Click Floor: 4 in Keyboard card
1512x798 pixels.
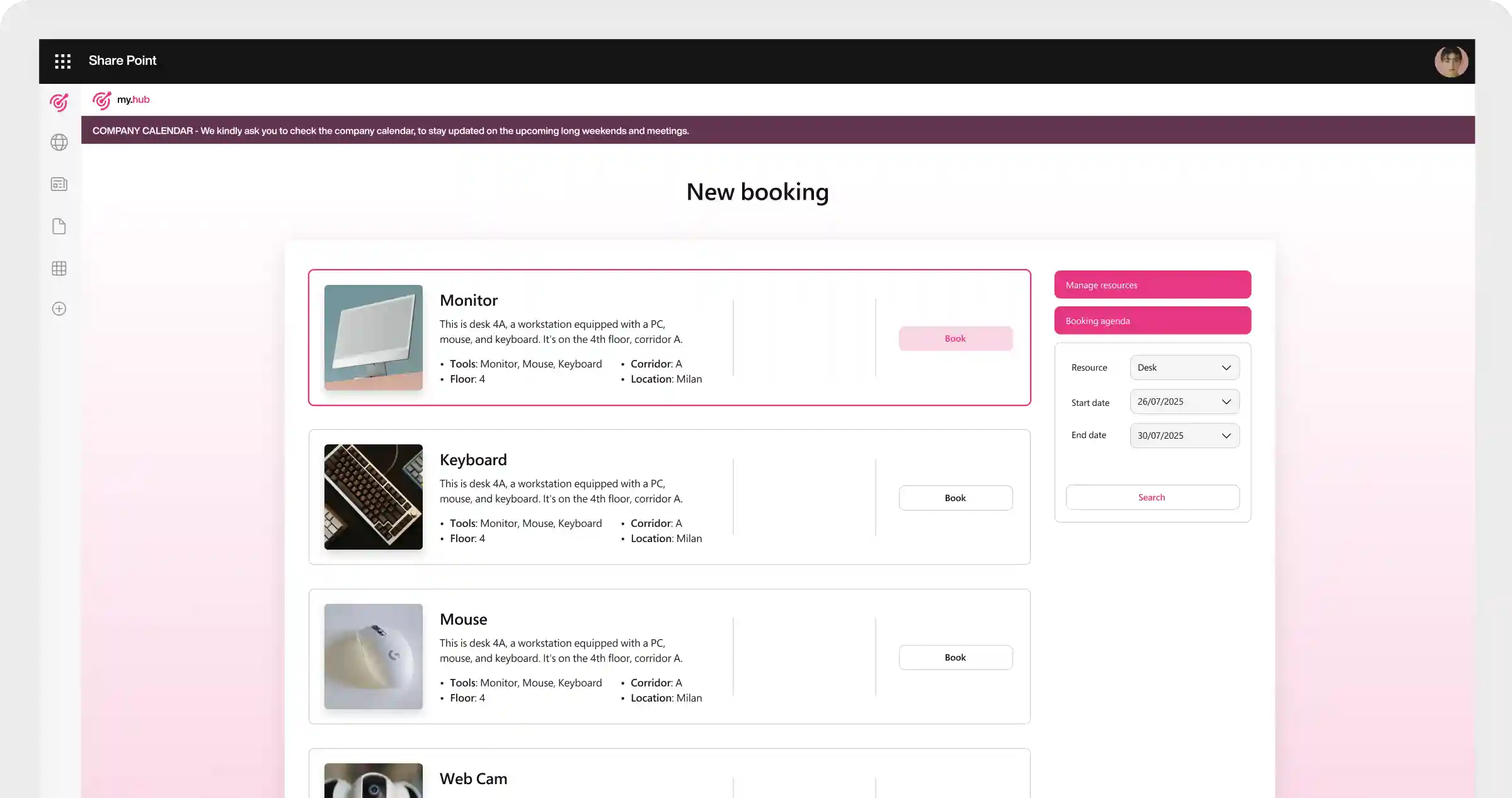coord(467,538)
